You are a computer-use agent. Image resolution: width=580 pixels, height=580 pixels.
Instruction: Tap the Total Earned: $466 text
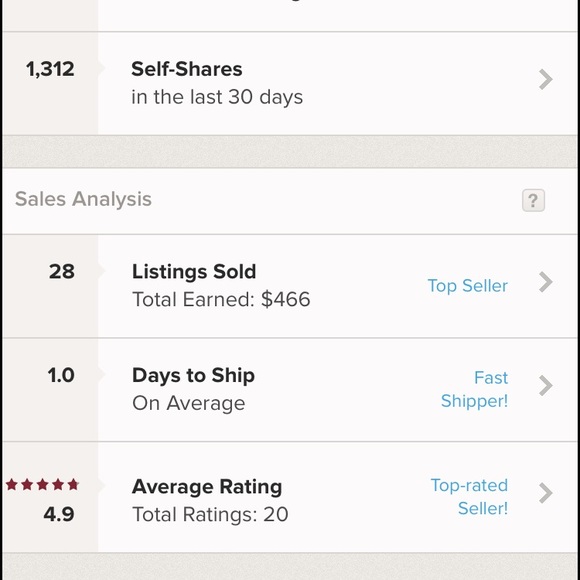[x=221, y=299]
